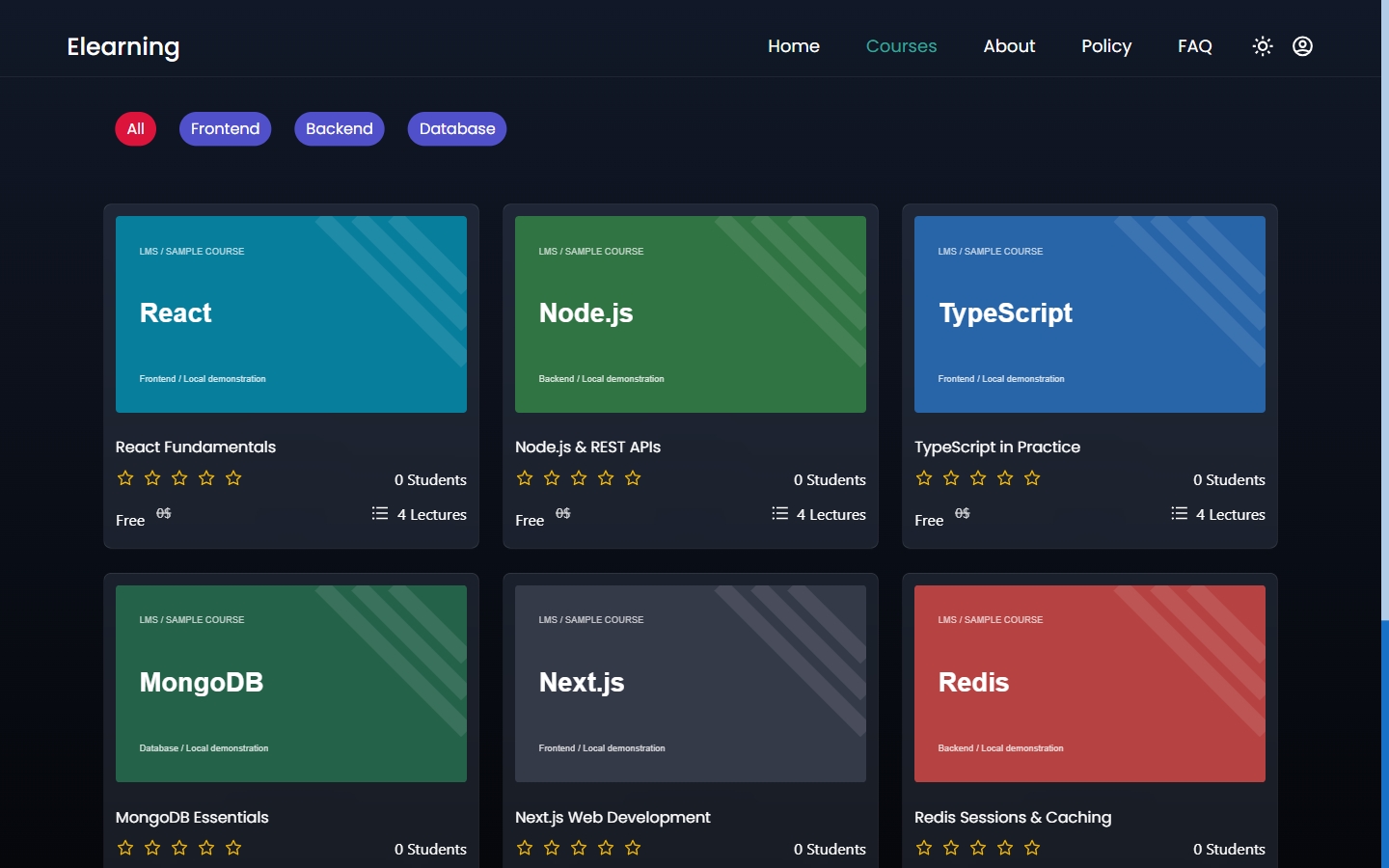The width and height of the screenshot is (1389, 868).
Task: Click the MongoDB course thumbnail
Action: [x=291, y=684]
